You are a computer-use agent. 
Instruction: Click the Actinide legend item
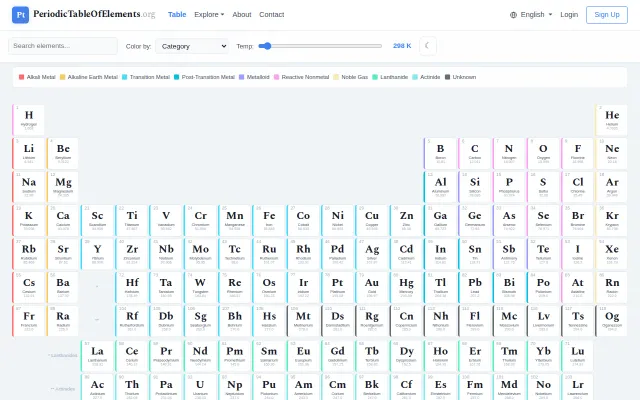[x=426, y=77]
